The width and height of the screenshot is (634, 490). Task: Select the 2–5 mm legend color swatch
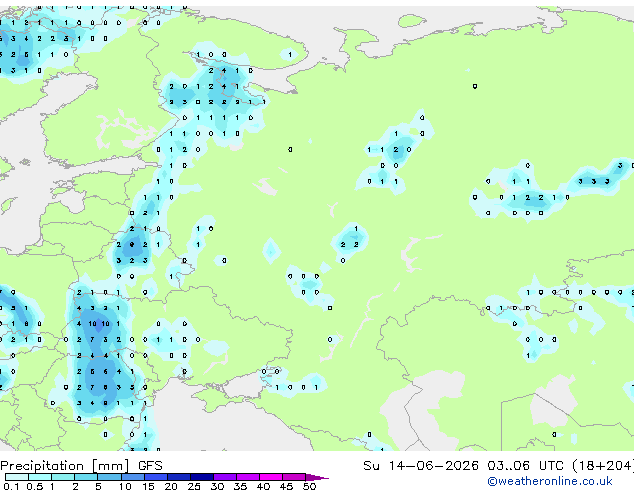point(86,477)
